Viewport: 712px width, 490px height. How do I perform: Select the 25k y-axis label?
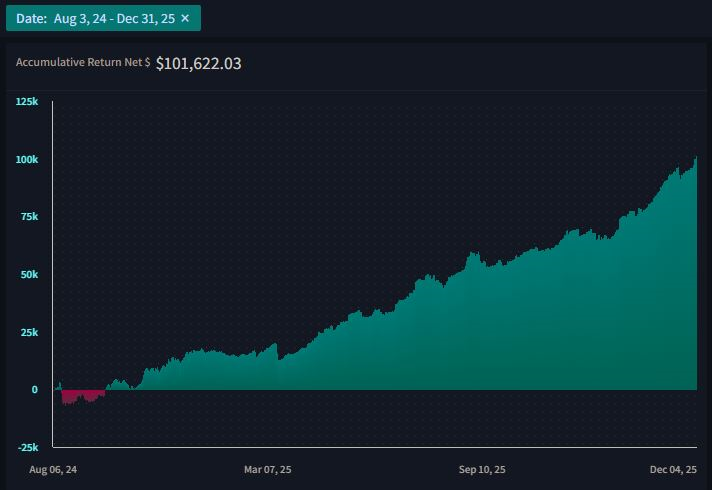30,332
